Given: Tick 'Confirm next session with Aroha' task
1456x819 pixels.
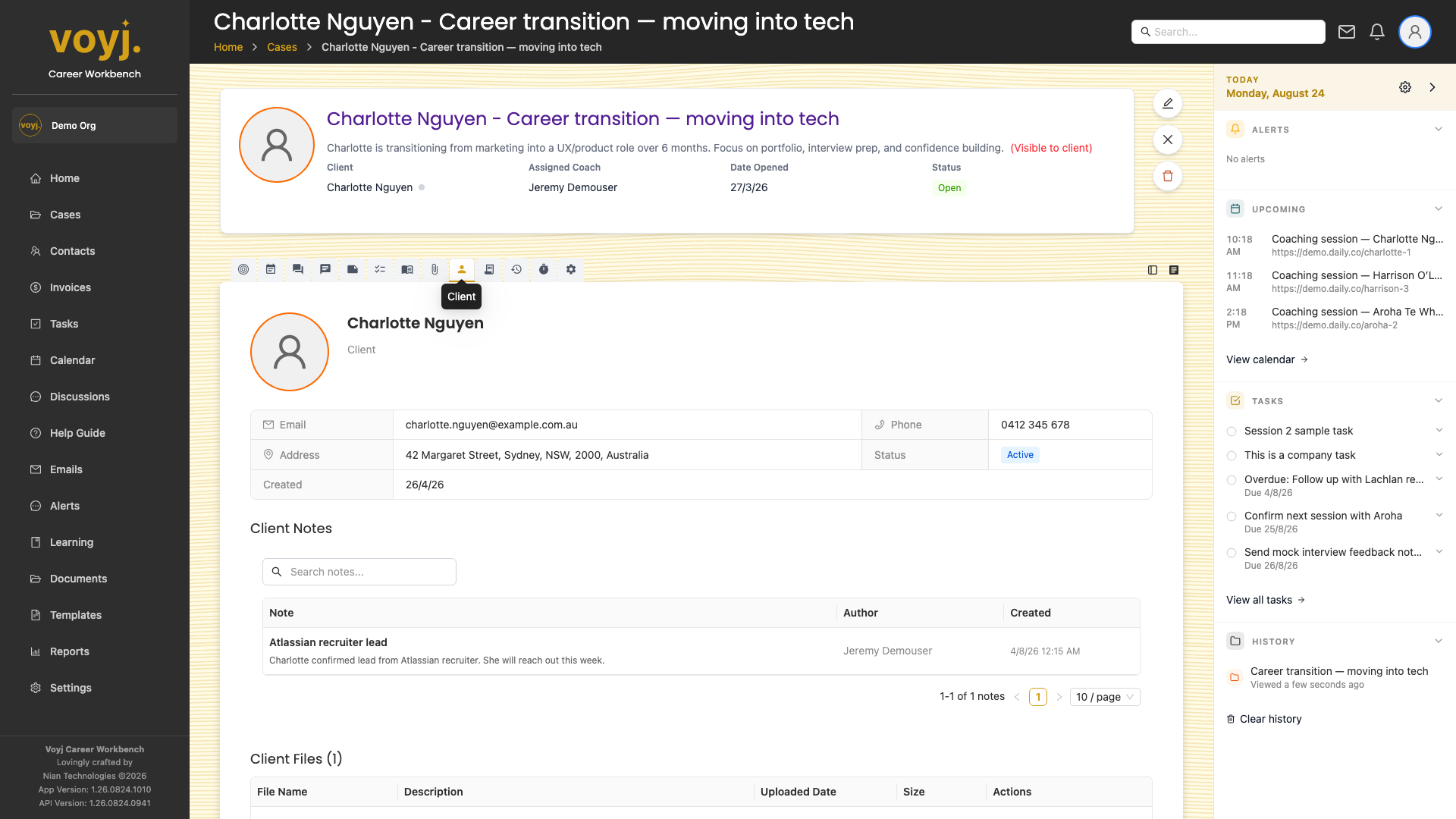Looking at the screenshot, I should coord(1232,516).
